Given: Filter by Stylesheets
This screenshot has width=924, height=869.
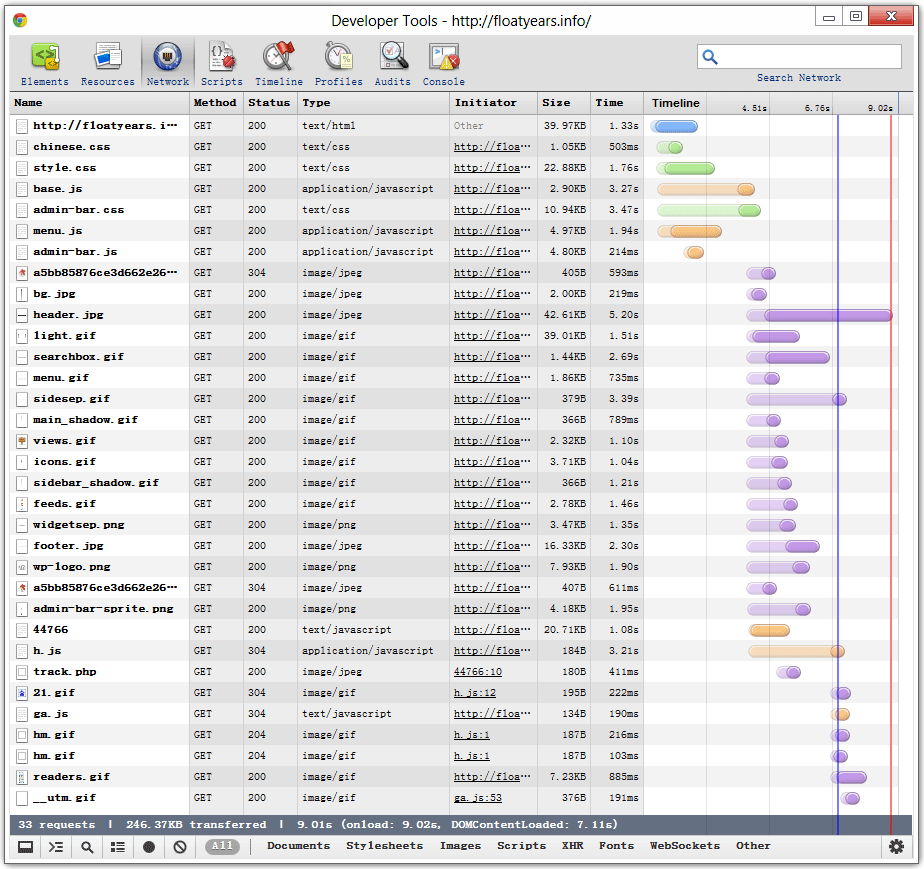Looking at the screenshot, I should coord(385,845).
